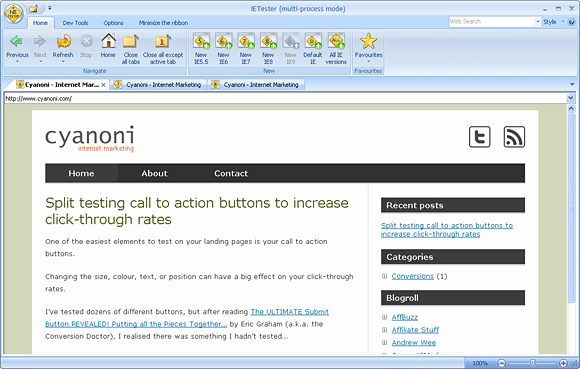
Task: Click the 100% zoom level indicator
Action: [480, 363]
